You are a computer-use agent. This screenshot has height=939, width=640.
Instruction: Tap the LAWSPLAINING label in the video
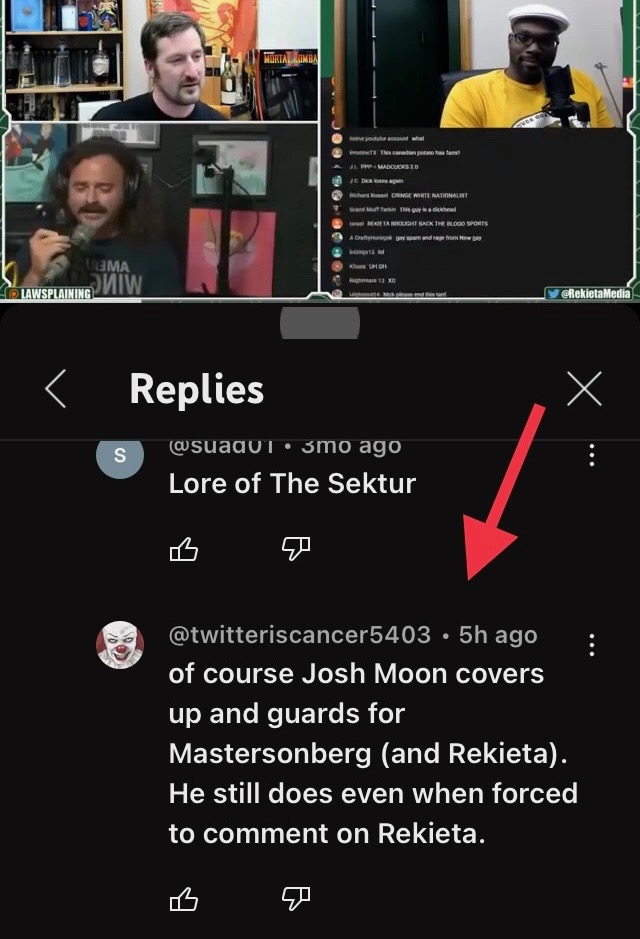tap(50, 293)
